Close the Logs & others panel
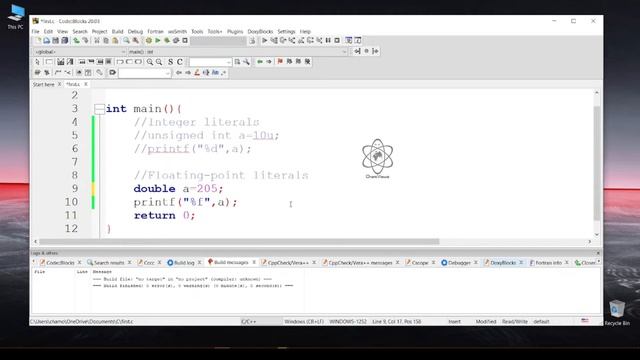This screenshot has width=640, height=360. 598,253
